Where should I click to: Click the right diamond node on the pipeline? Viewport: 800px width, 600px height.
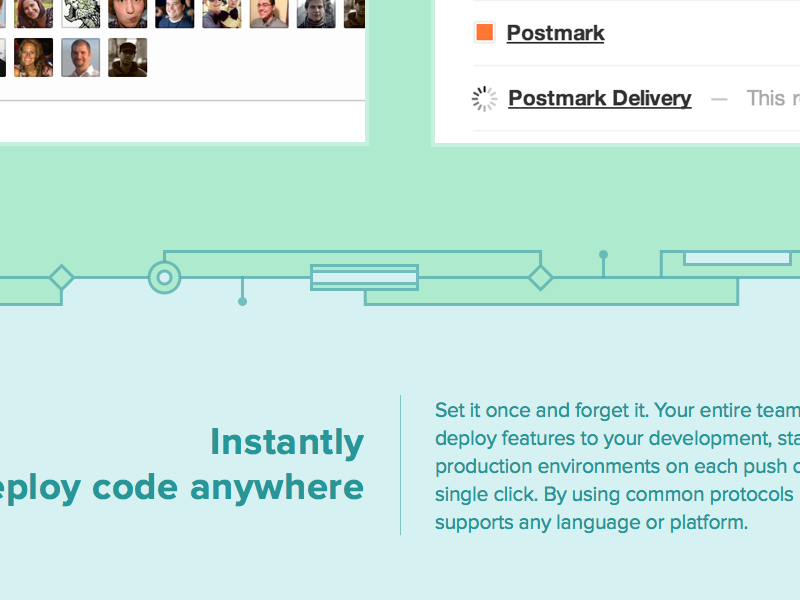tap(540, 277)
